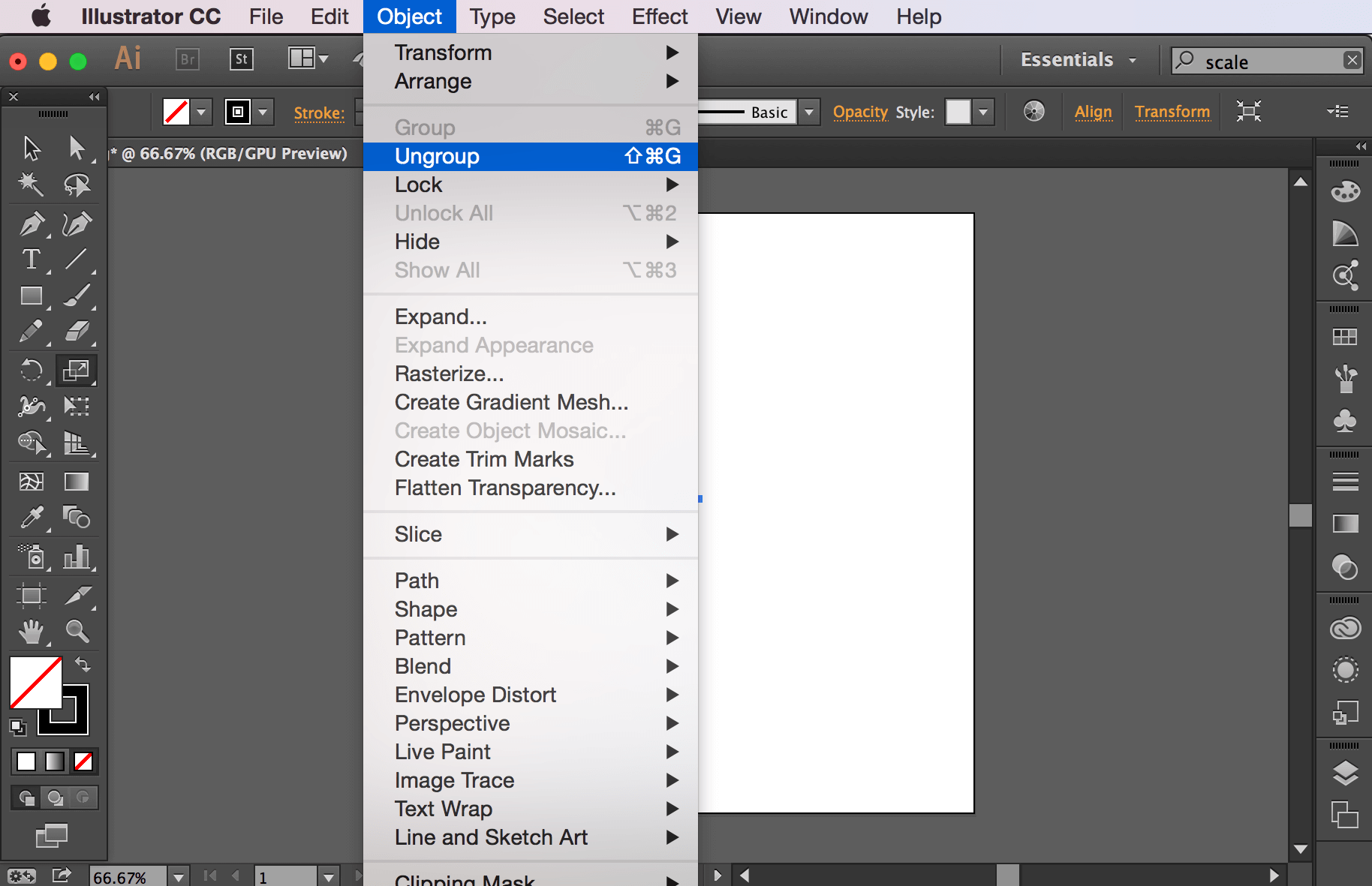The height and width of the screenshot is (886, 1372).
Task: Select the Hand tool
Action: click(x=32, y=631)
